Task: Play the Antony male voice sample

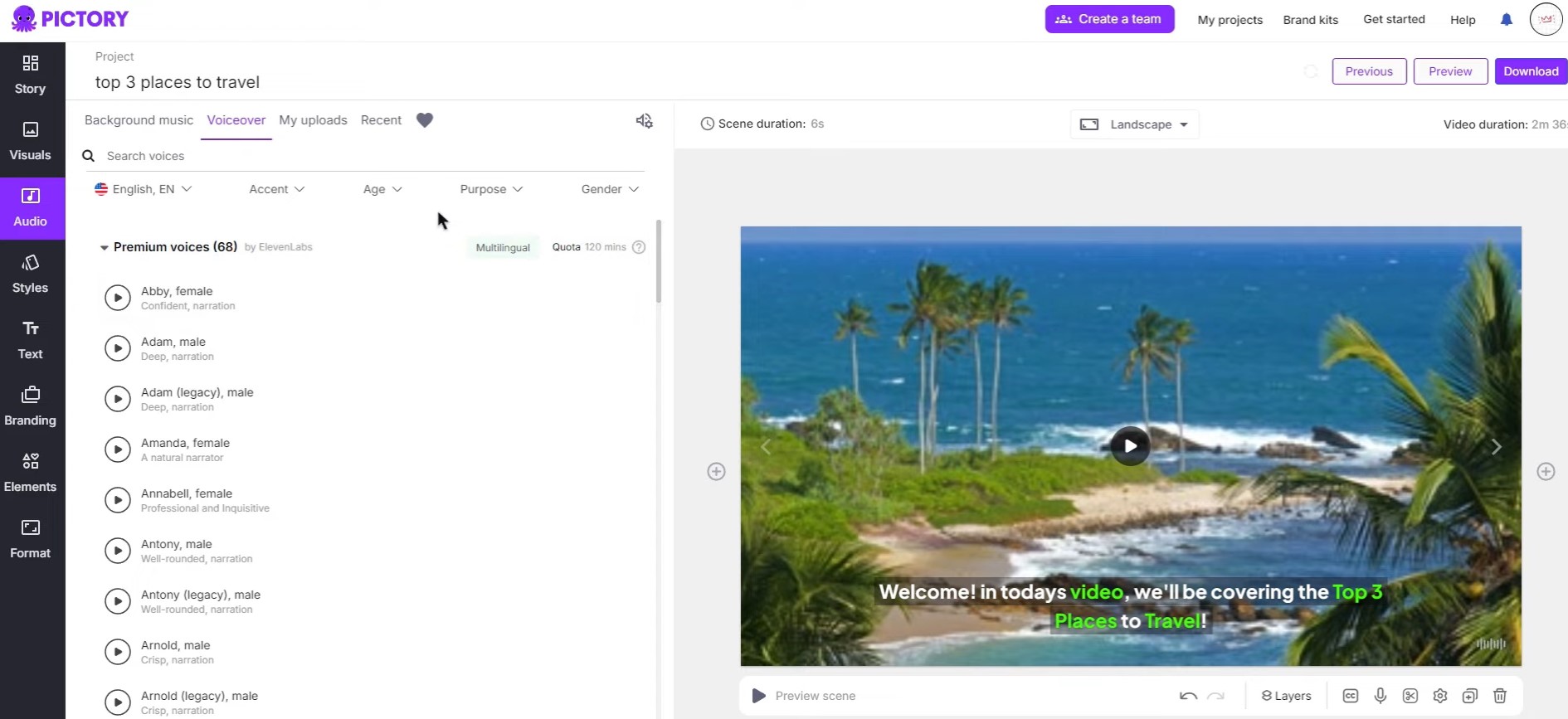Action: point(118,551)
